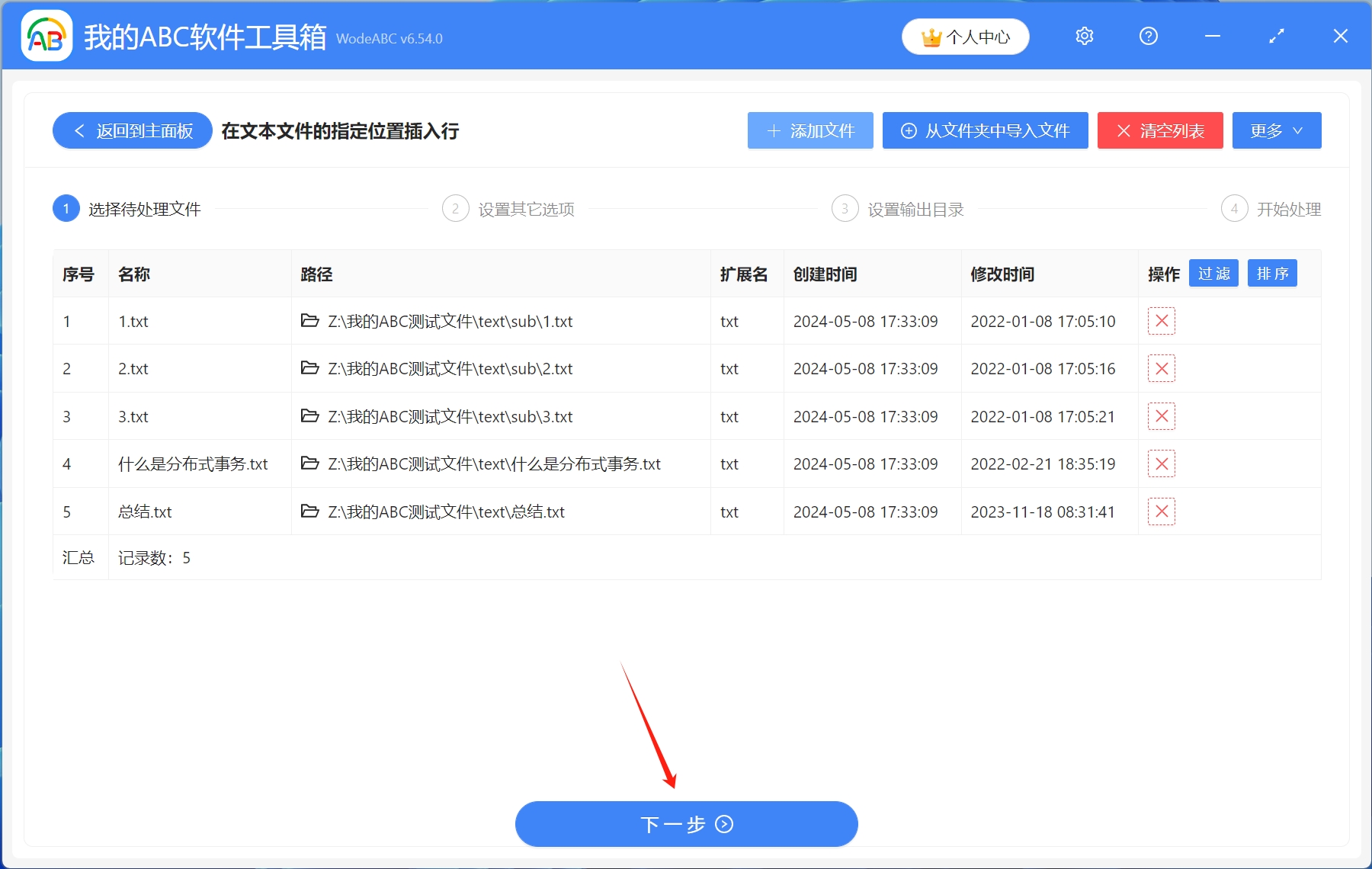This screenshot has width=1372, height=869.
Task: Click the circular arrow icon on 下一步
Action: coord(724,824)
